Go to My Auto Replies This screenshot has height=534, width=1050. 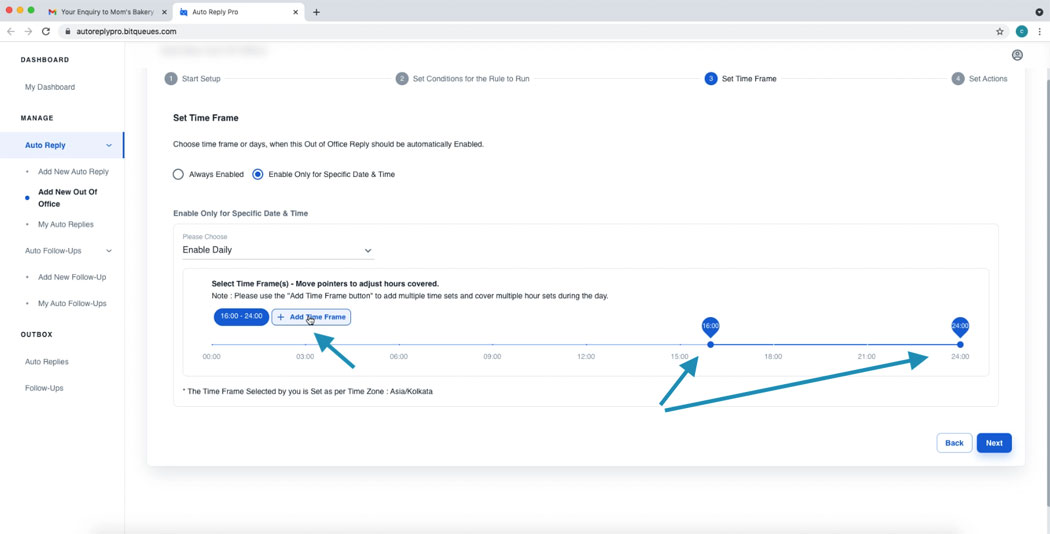pos(66,224)
